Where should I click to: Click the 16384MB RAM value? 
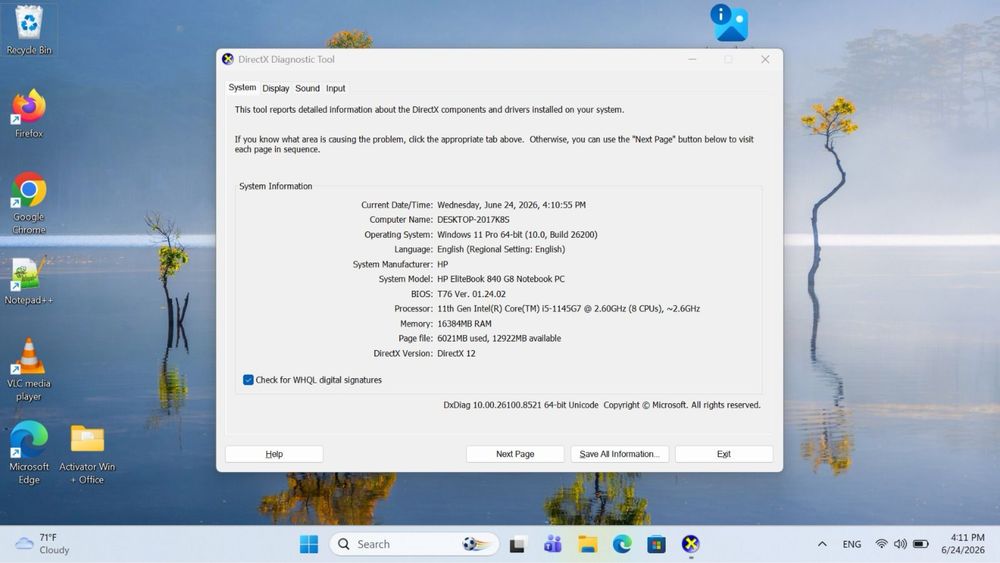tap(464, 324)
